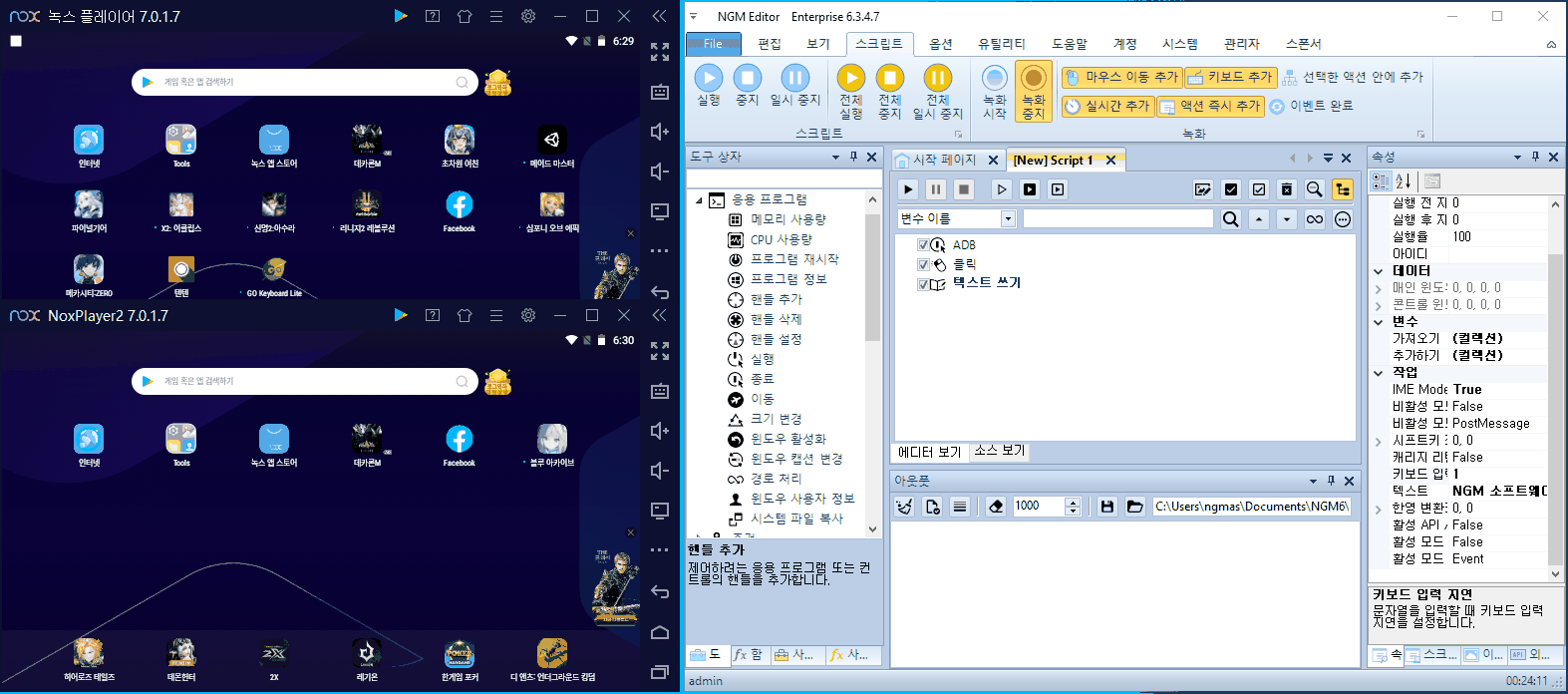Click 키보드 추가 button
This screenshot has height=694, width=1568.
[1230, 77]
